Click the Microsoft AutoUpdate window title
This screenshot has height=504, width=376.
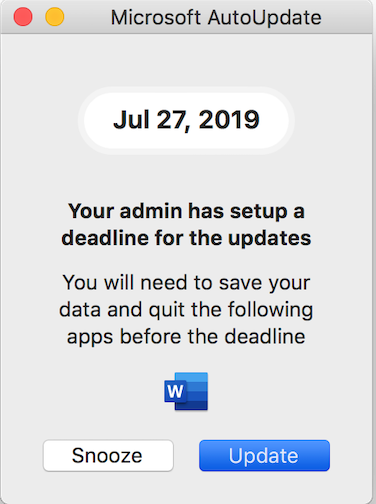216,17
